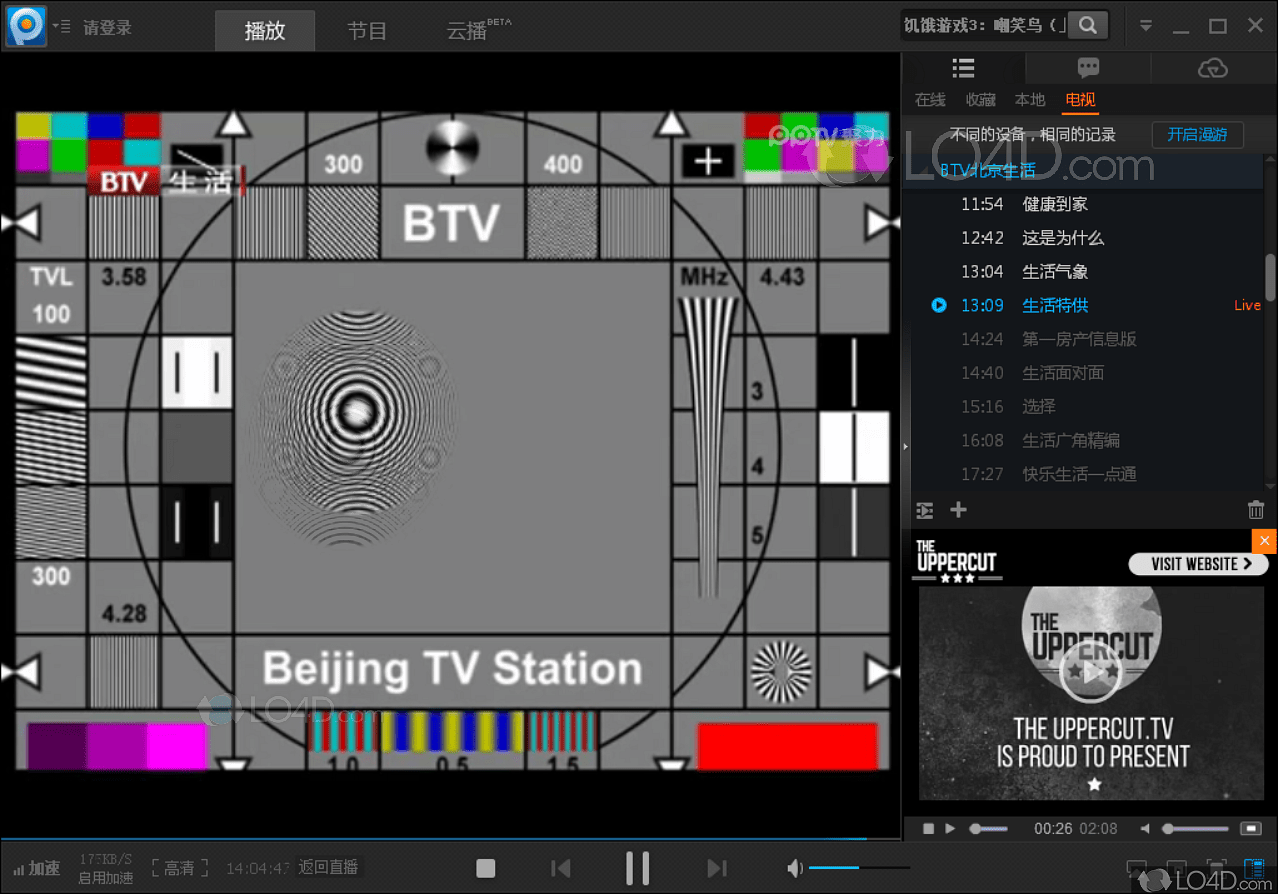The image size is (1278, 894).
Task: Switch to the 播放 tab
Action: [x=265, y=31]
